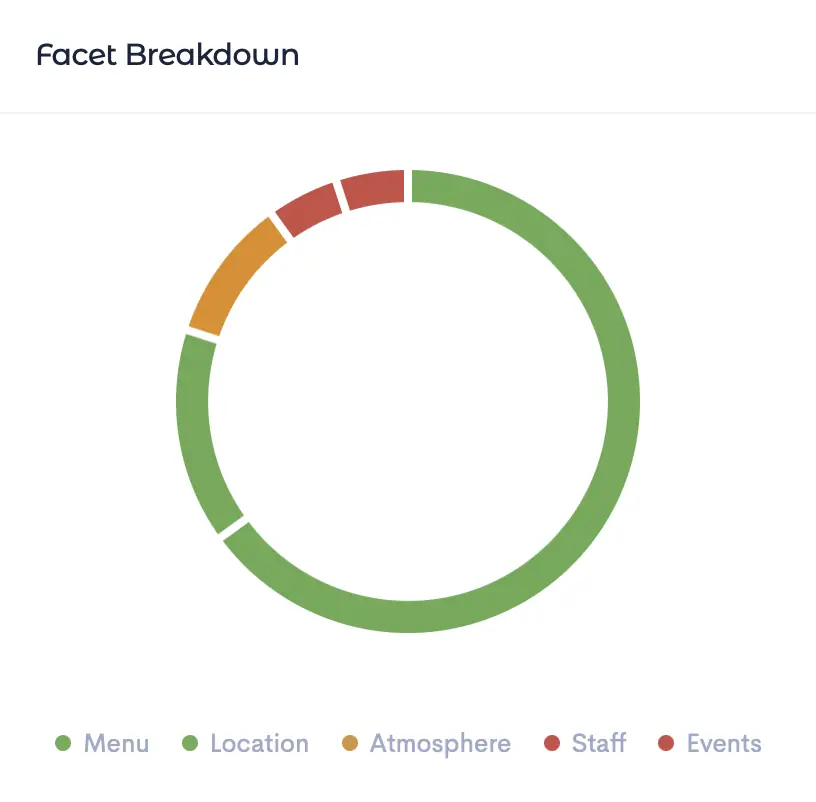
Task: Click the green dot beside Menu legend
Action: click(x=63, y=743)
